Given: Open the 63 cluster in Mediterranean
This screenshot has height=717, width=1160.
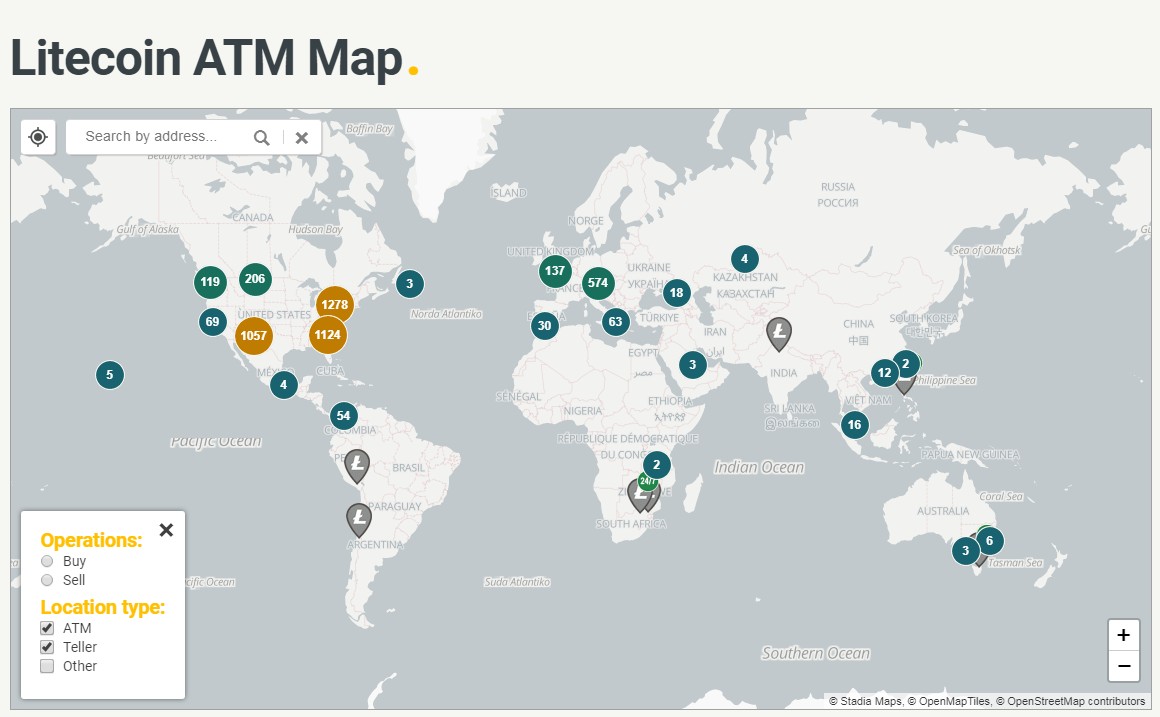Looking at the screenshot, I should 616,322.
